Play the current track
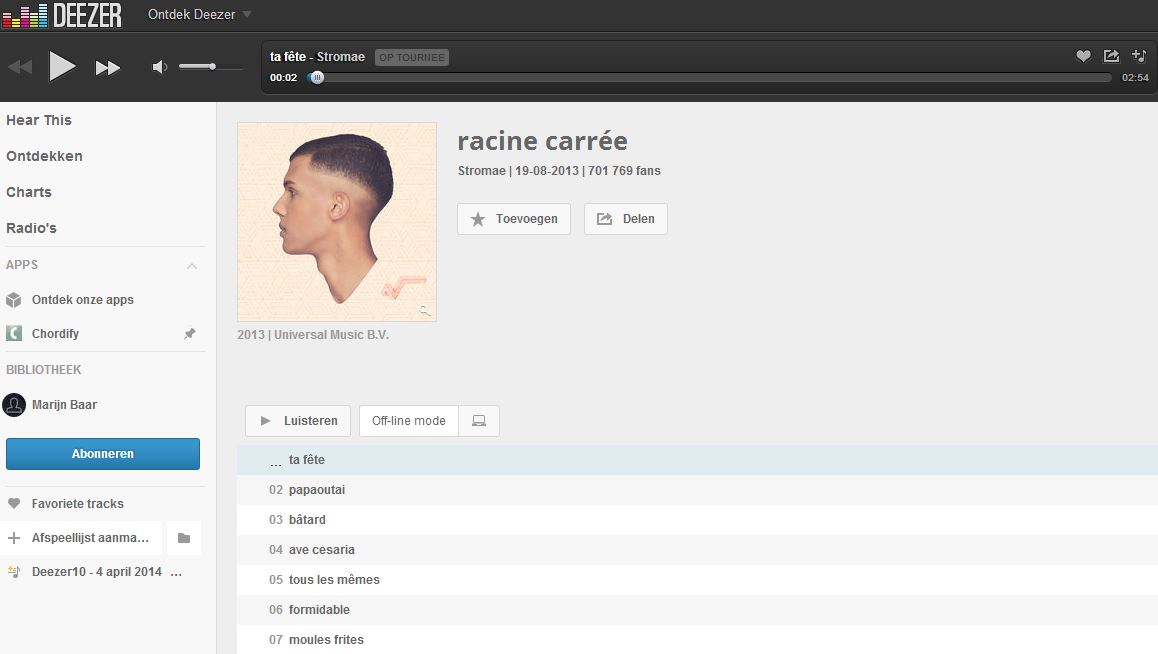The image size is (1158, 654). tap(61, 66)
